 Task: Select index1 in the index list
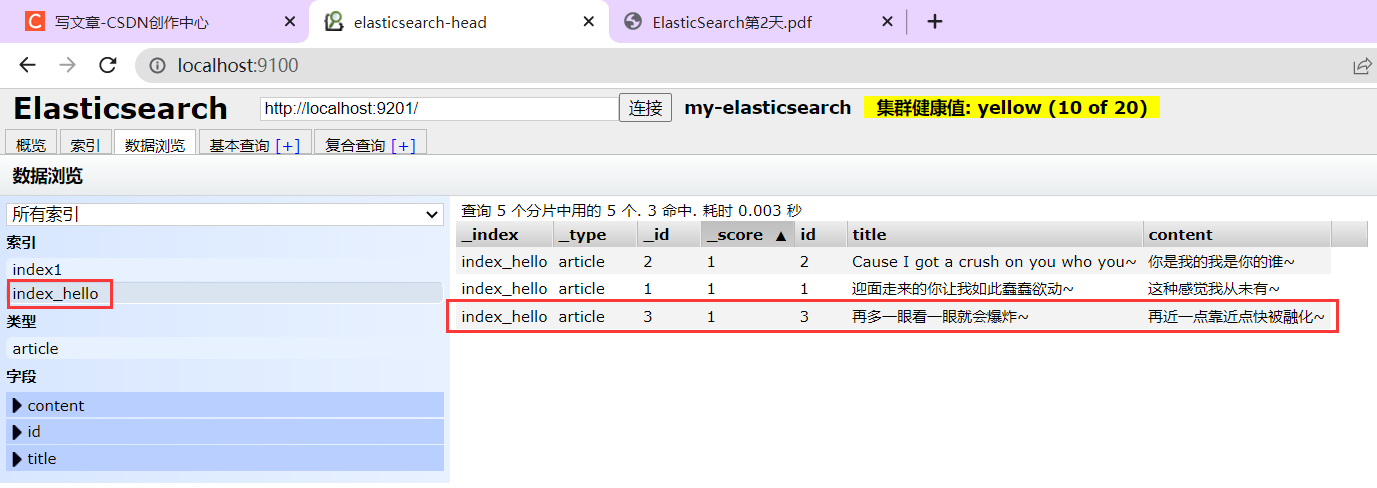pos(225,270)
